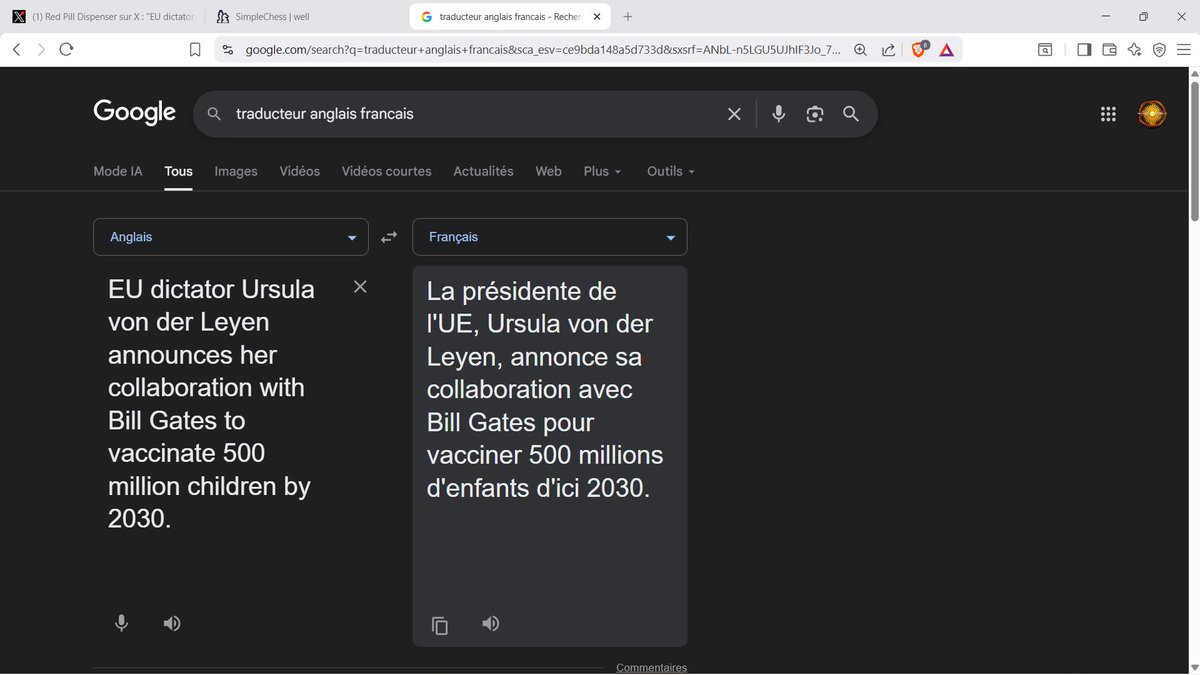Image resolution: width=1200 pixels, height=675 pixels.
Task: Open the Actualités tab
Action: [483, 171]
